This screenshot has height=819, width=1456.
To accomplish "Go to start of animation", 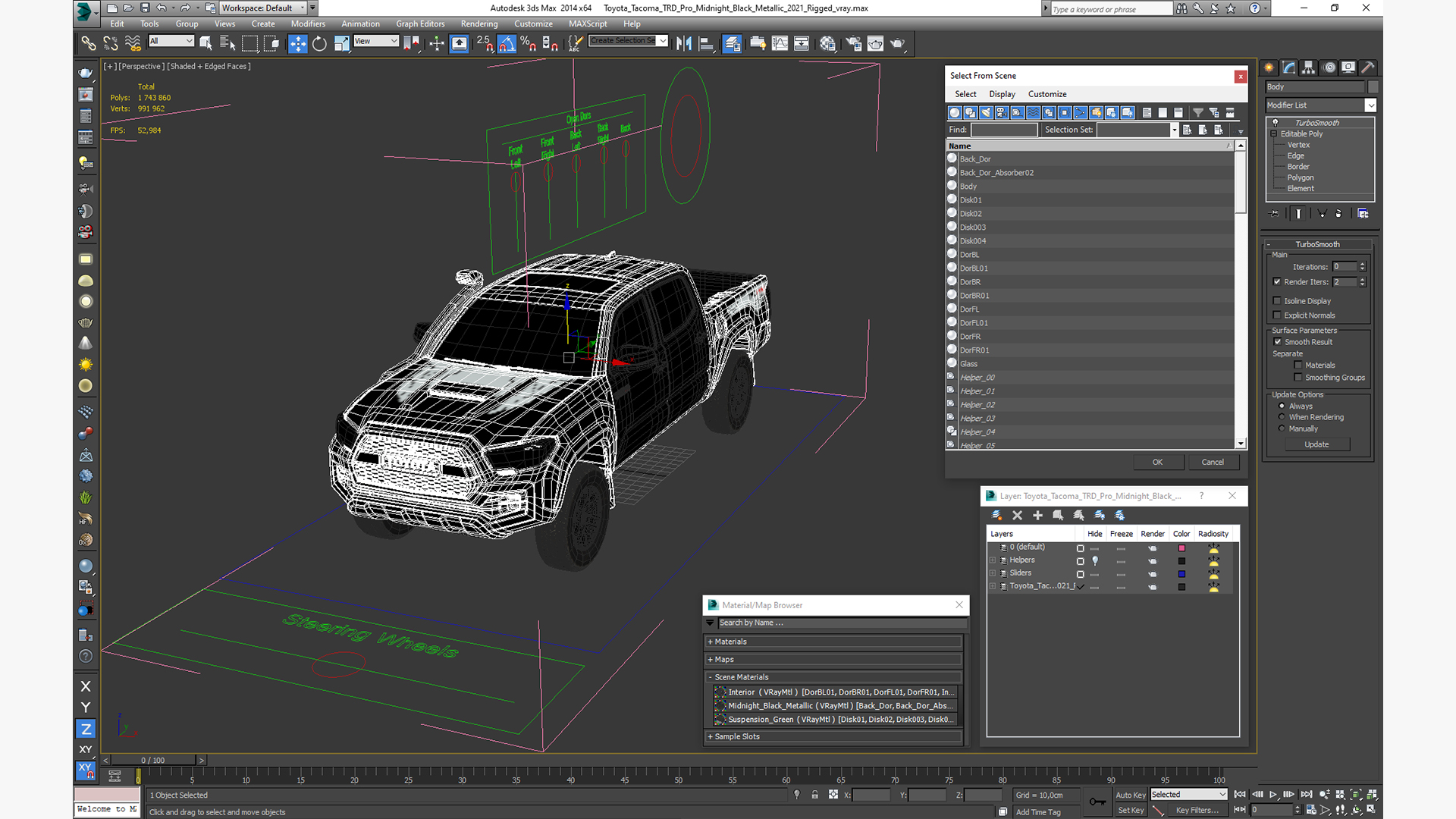I will pyautogui.click(x=1240, y=794).
